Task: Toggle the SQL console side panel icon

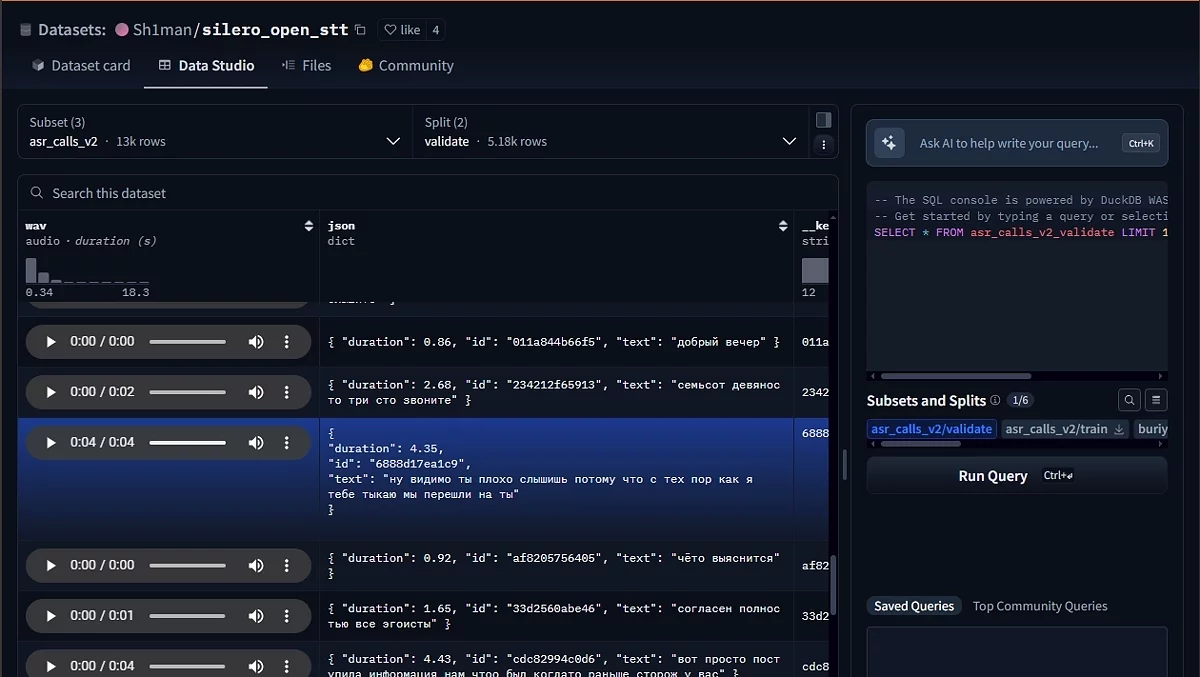Action: pos(823,120)
